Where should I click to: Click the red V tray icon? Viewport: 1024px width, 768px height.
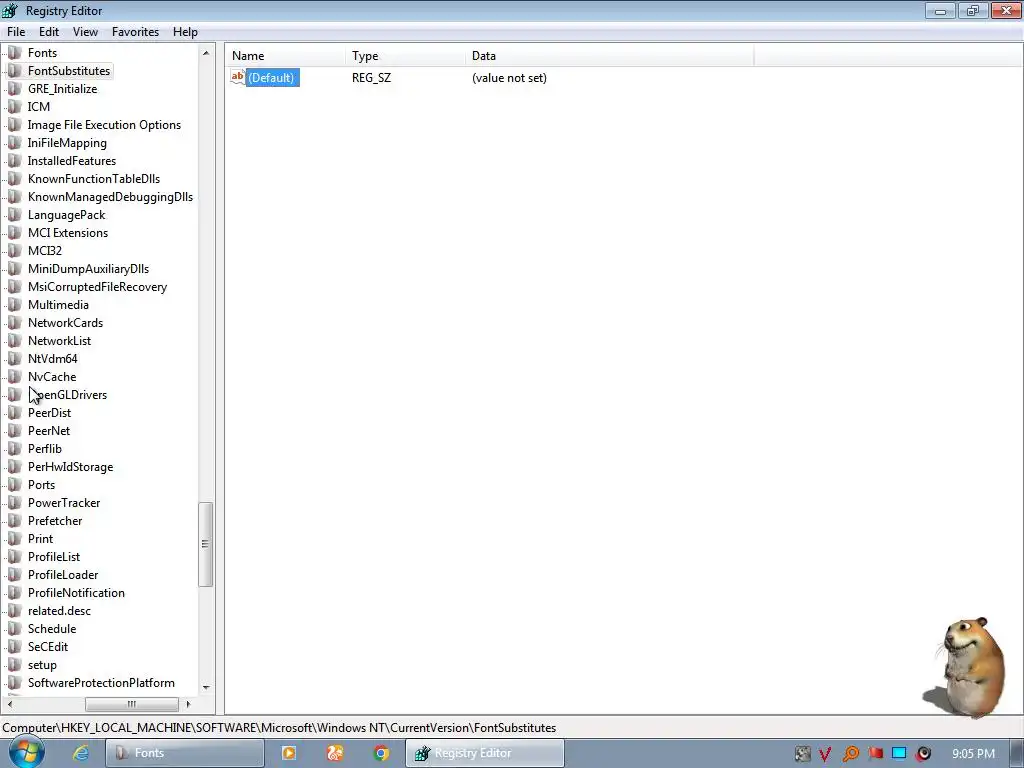pyautogui.click(x=825, y=754)
